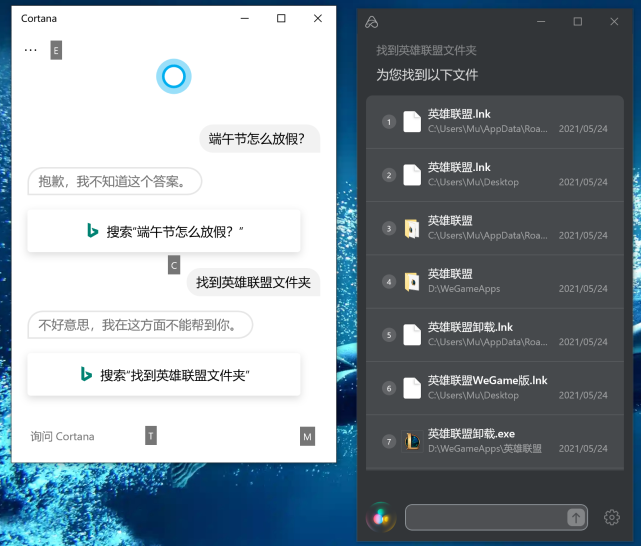Select the chat message "端午节怎么放假?"

tap(260, 139)
